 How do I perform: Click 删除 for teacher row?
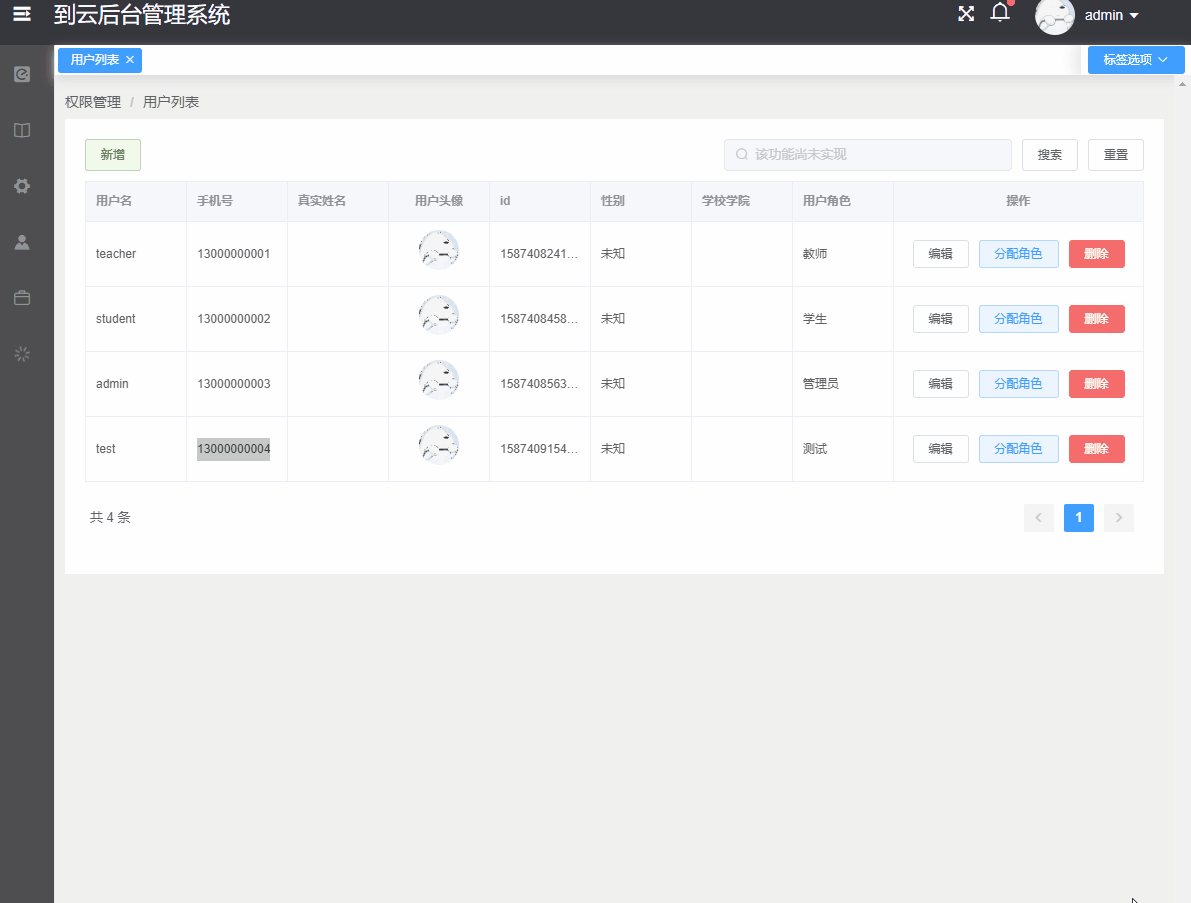1097,254
